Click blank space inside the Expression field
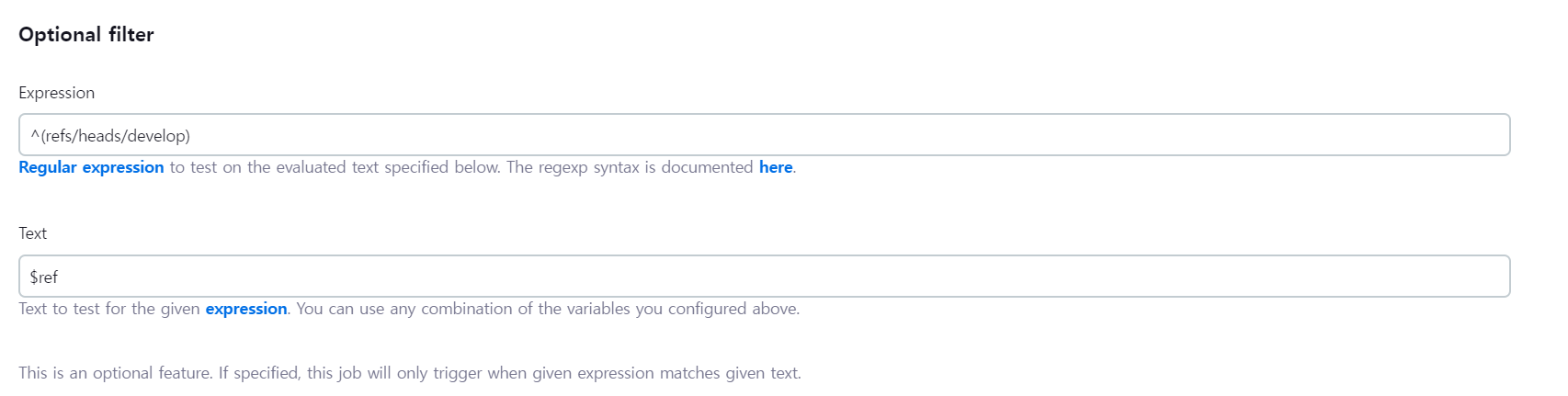This screenshot has width=1568, height=396. coord(919,135)
